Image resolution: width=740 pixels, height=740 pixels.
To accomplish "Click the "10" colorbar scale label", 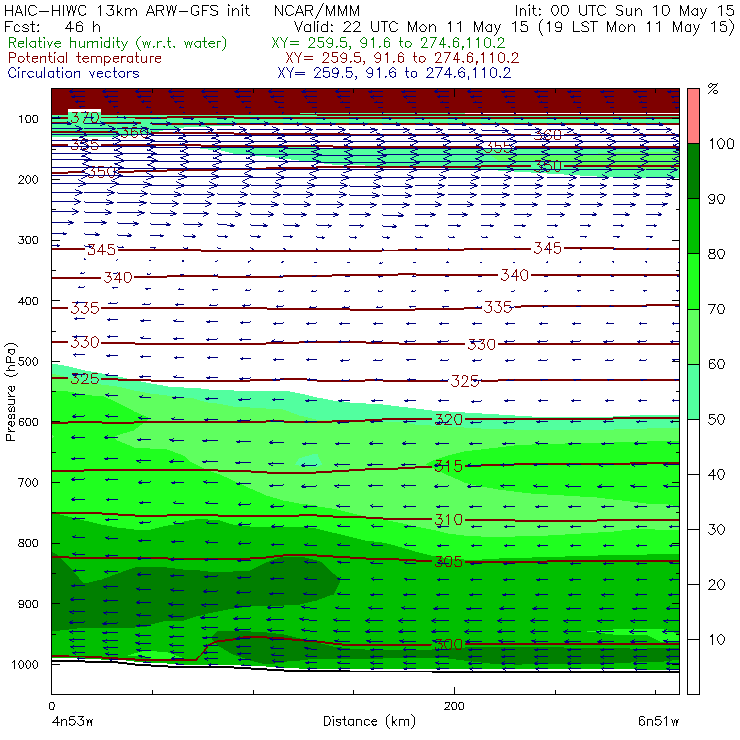I will (x=716, y=640).
